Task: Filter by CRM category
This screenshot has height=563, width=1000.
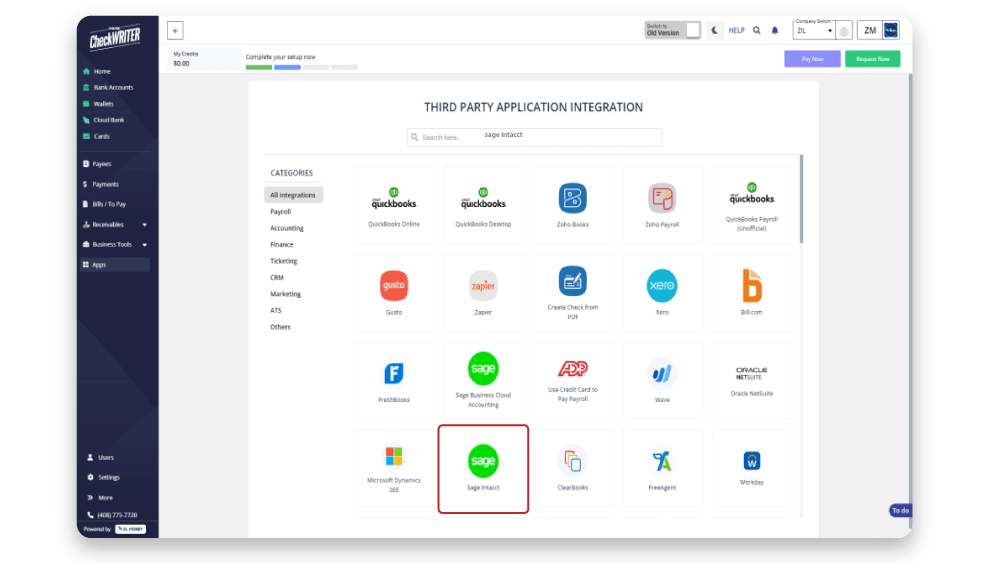Action: (277, 278)
